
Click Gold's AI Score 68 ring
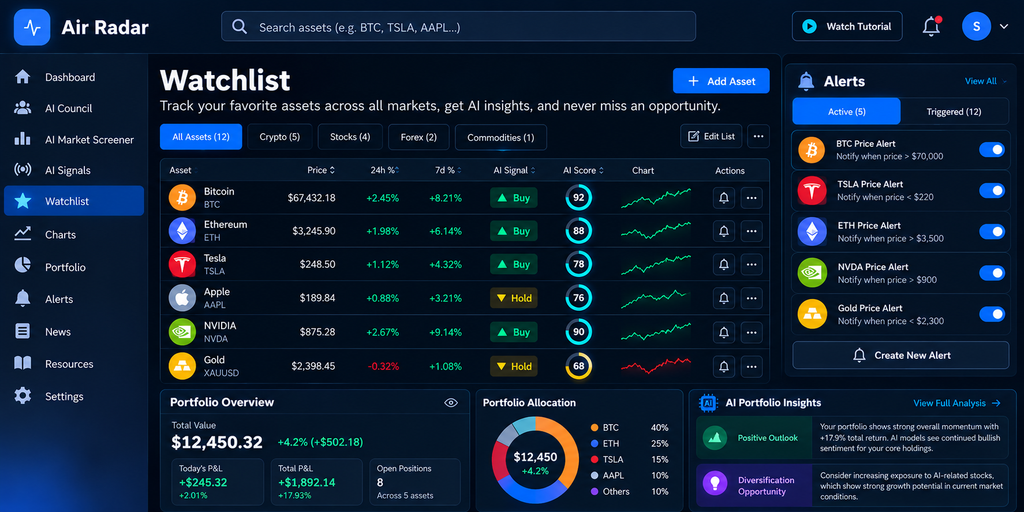click(579, 366)
